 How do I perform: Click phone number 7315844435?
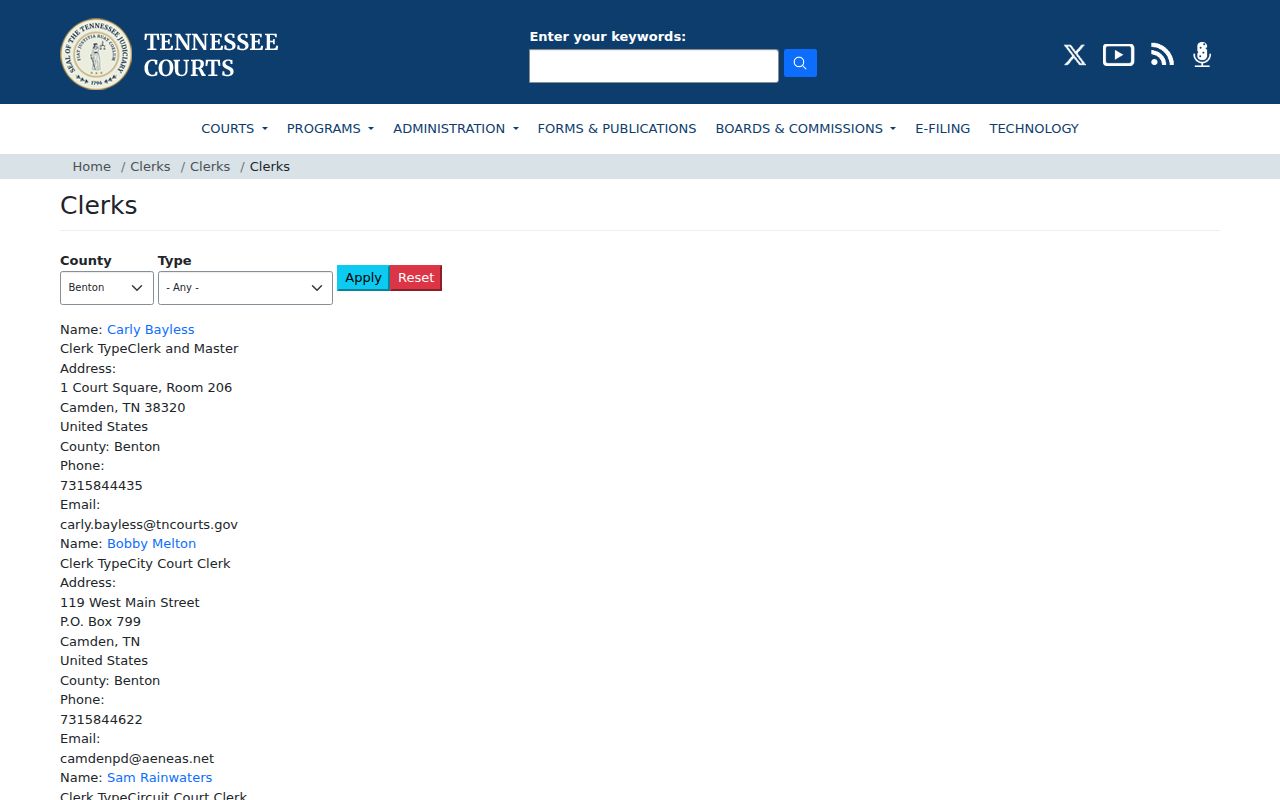pyautogui.click(x=101, y=485)
